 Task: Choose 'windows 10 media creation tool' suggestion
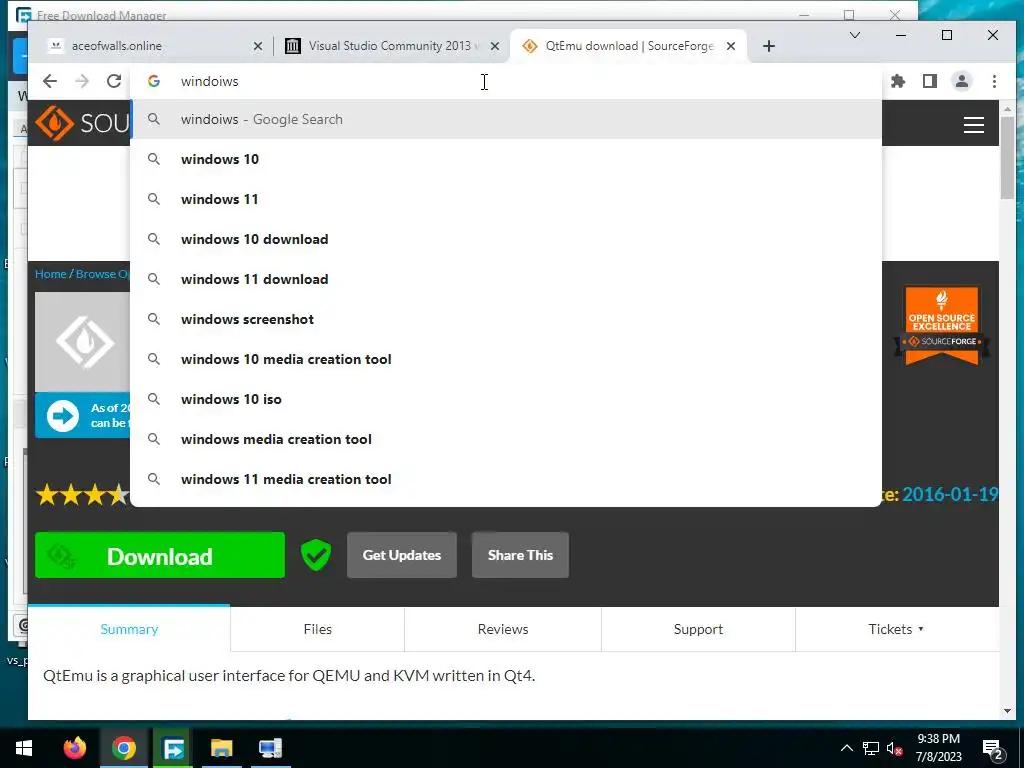(x=506, y=359)
